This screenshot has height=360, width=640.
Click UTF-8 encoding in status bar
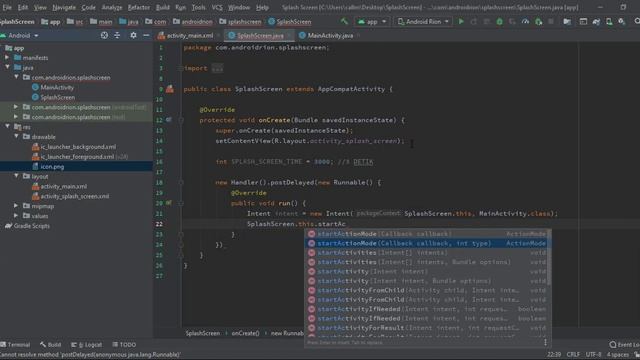click(593, 354)
